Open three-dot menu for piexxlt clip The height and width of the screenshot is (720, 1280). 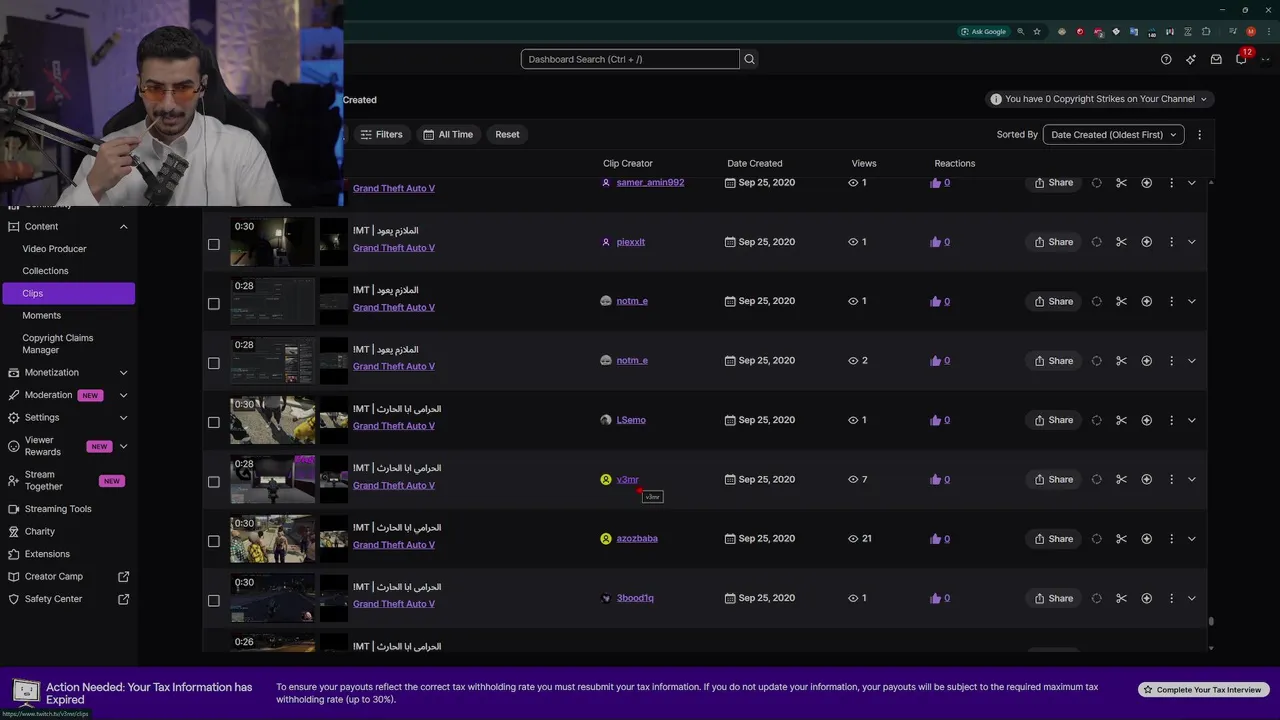(1171, 242)
